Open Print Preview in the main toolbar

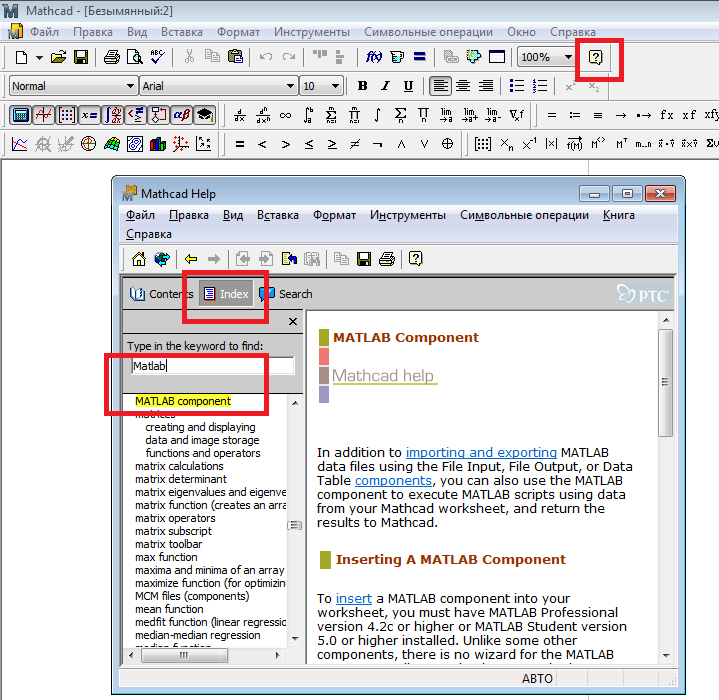(x=135, y=57)
